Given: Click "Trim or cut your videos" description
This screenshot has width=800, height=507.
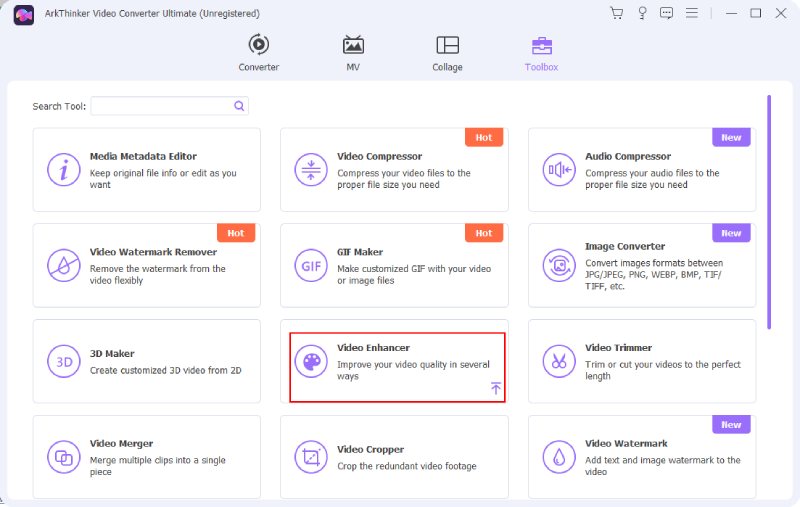Looking at the screenshot, I should pos(662,370).
